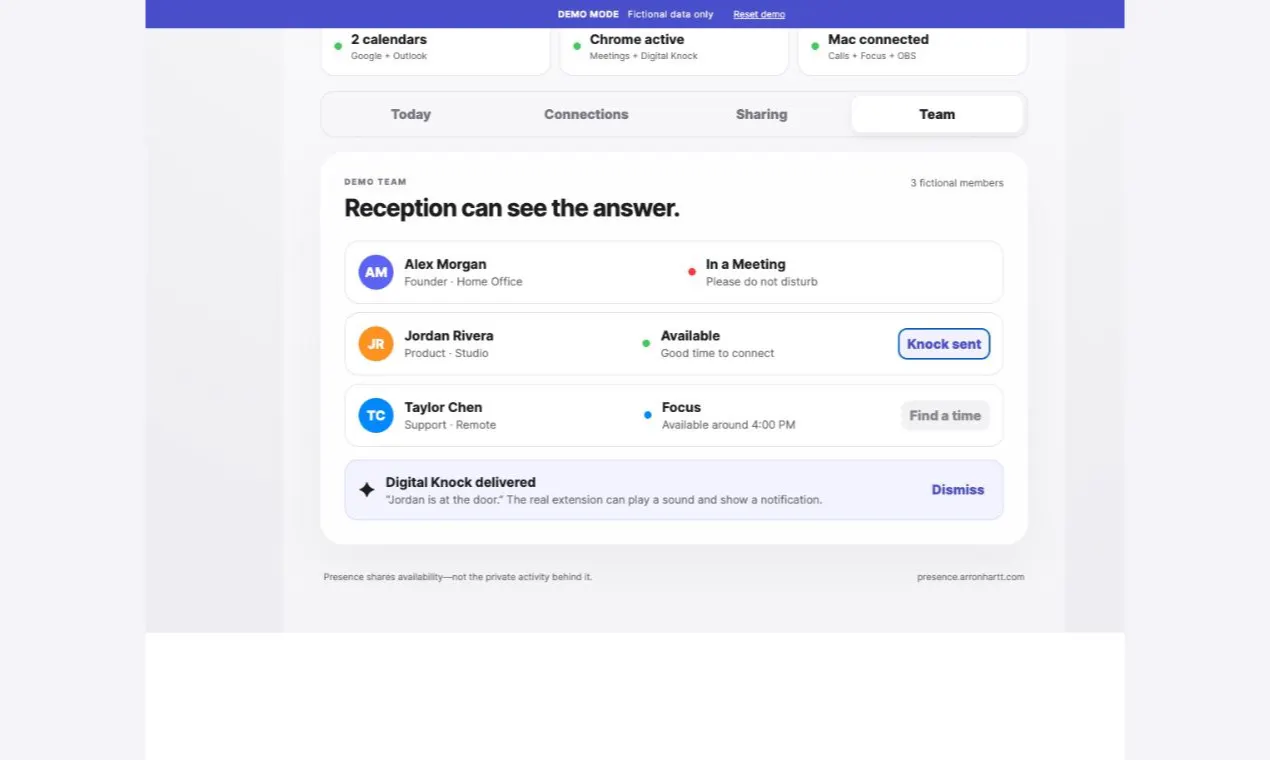The image size is (1270, 760).
Task: Click the Digital Knock delivered heading
Action: (461, 482)
